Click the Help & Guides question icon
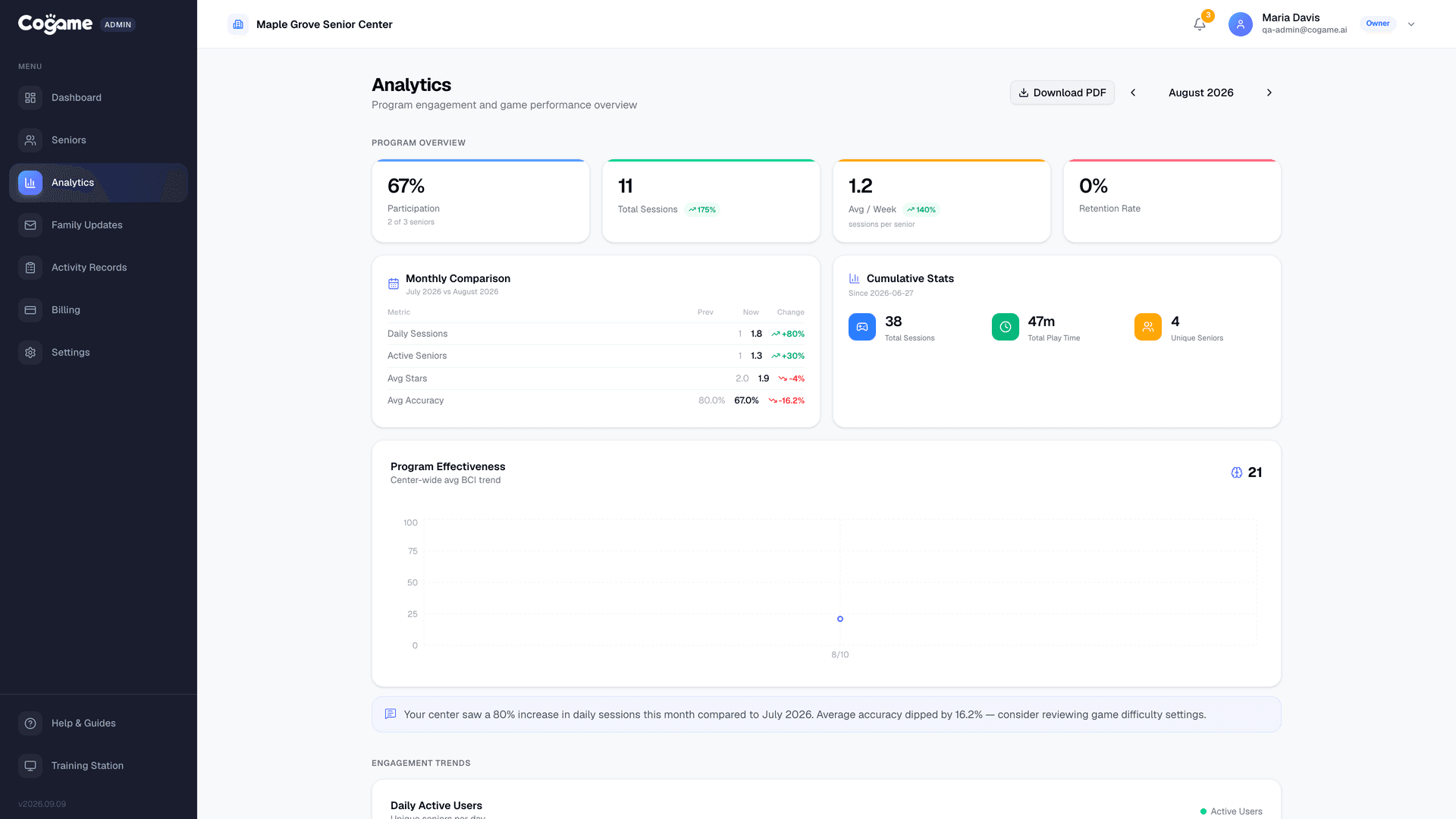Image resolution: width=1456 pixels, height=819 pixels. coord(30,723)
